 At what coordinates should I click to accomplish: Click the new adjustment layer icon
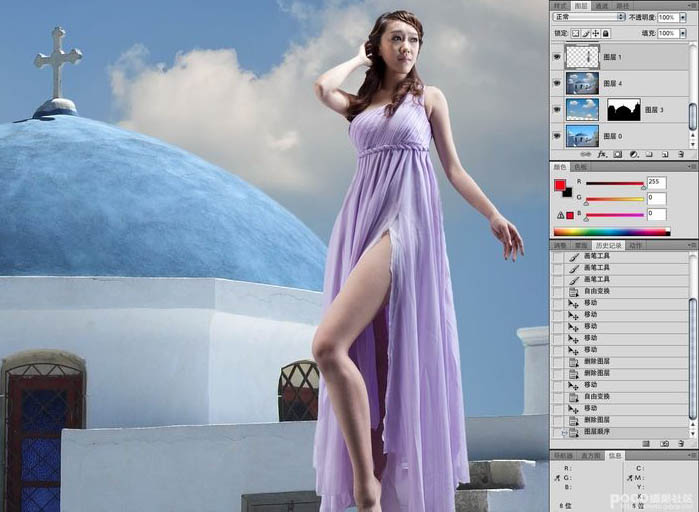(x=633, y=155)
